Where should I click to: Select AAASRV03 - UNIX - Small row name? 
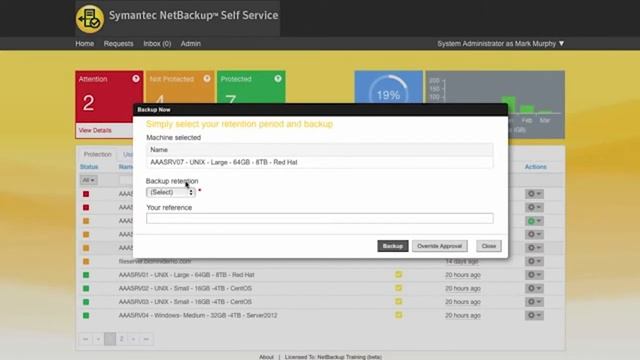point(185,302)
